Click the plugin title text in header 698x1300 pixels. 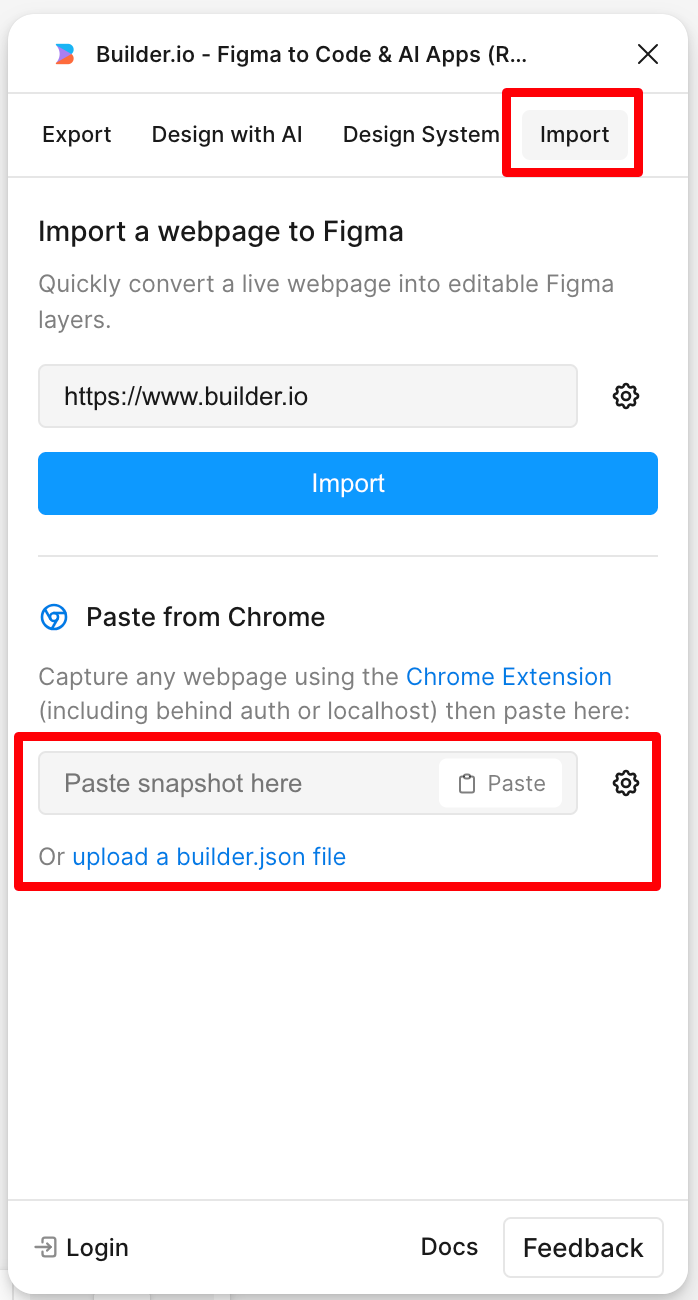pyautogui.click(x=311, y=54)
